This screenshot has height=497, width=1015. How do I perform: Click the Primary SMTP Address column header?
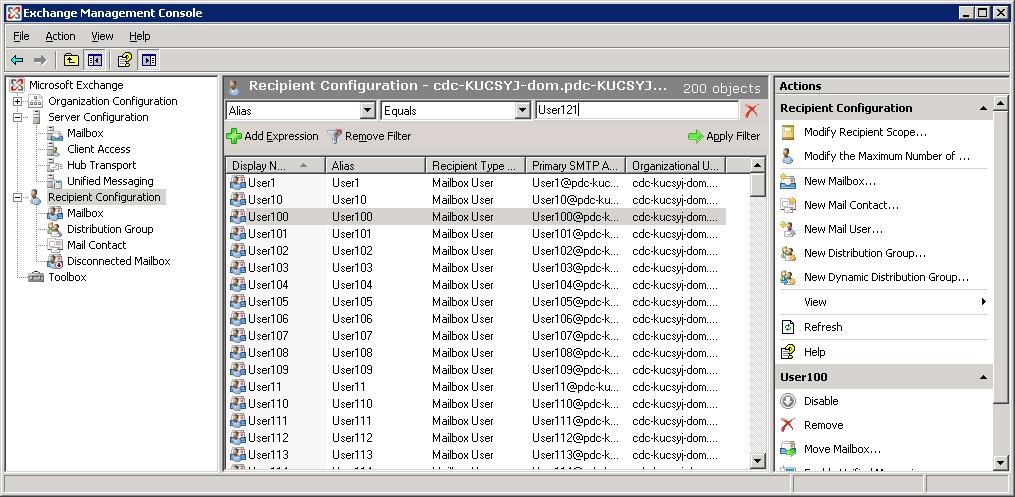coord(575,166)
